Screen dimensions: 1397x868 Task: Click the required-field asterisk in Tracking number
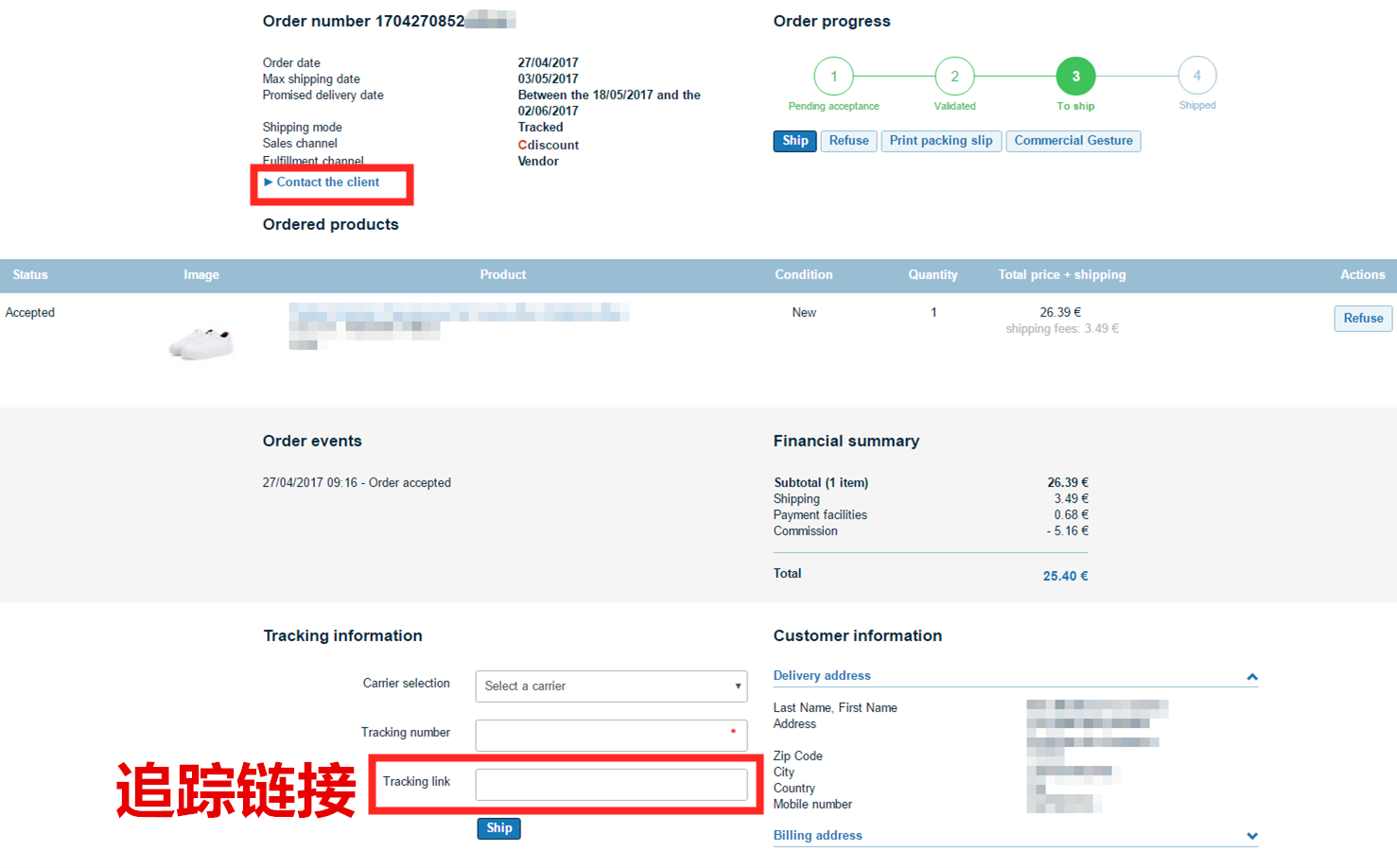(x=734, y=732)
